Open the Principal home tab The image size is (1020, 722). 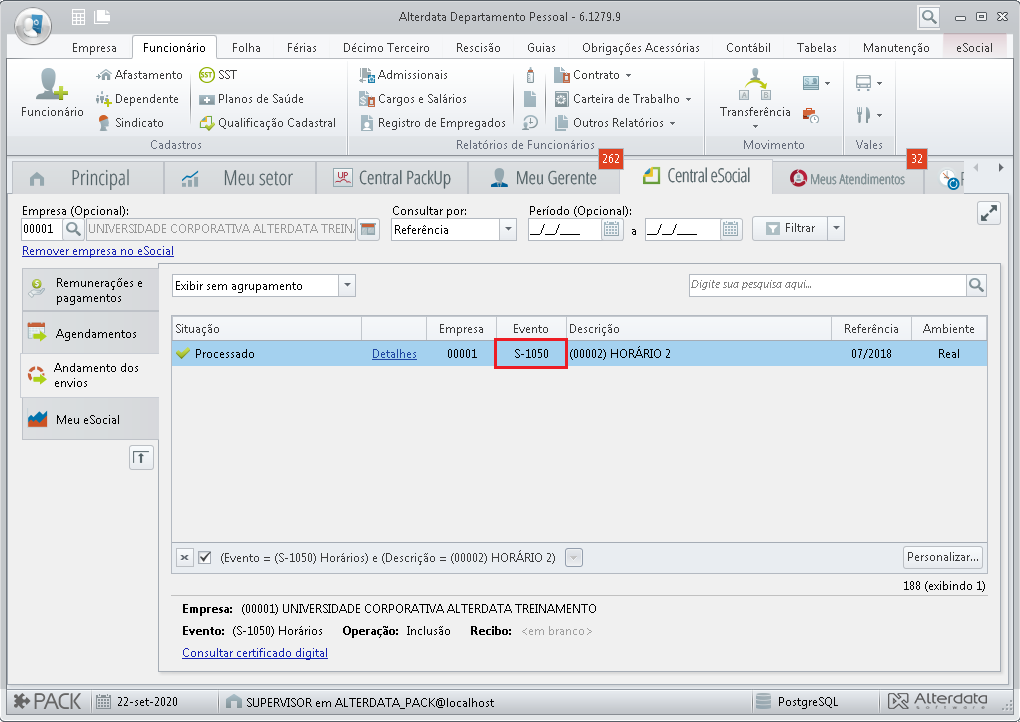pyautogui.click(x=87, y=178)
